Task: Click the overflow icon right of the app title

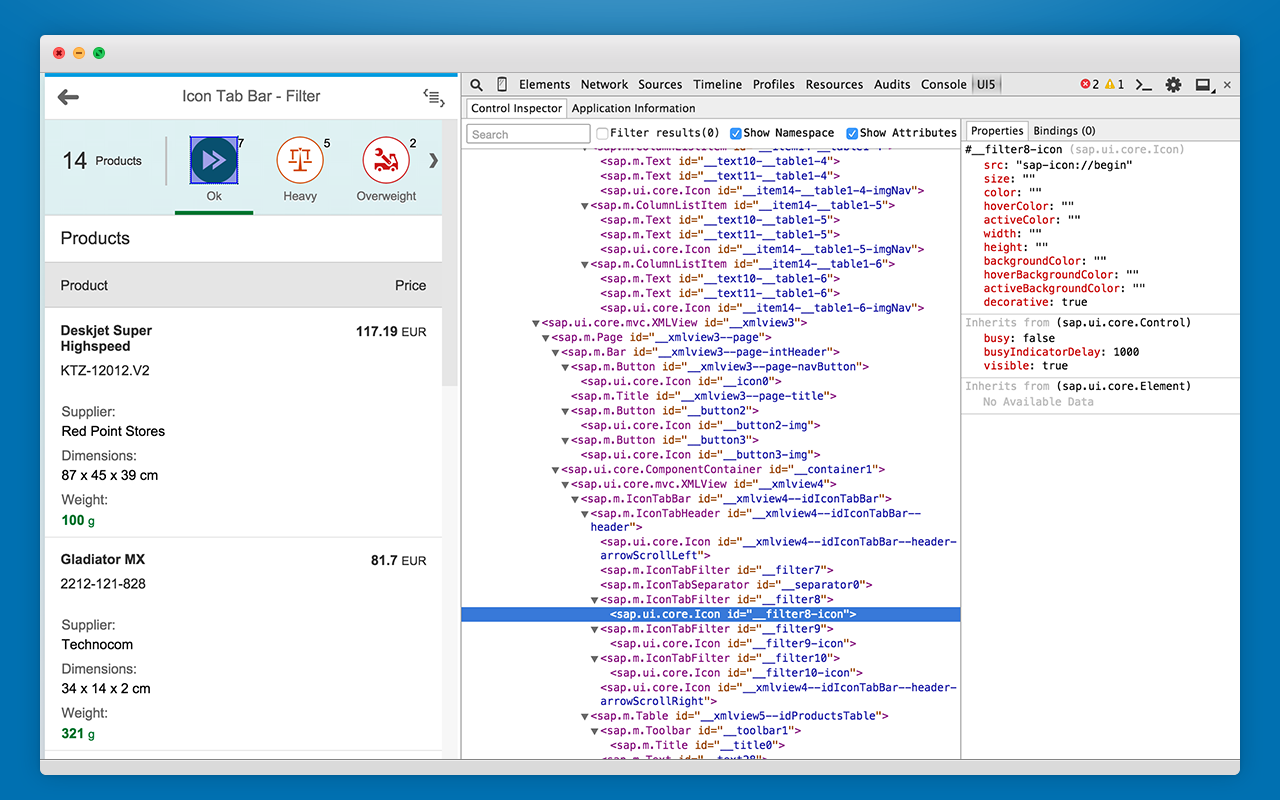Action: (433, 96)
